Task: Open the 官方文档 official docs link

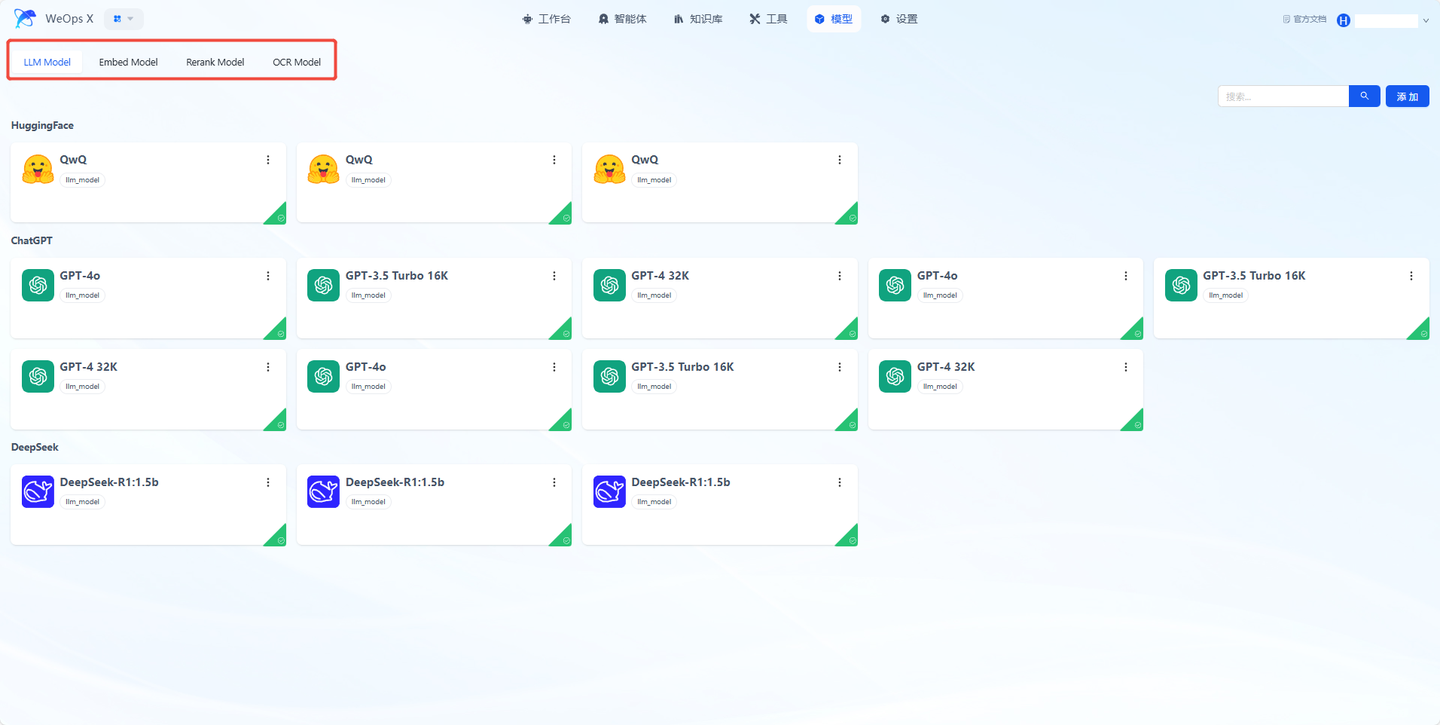Action: [x=1304, y=19]
